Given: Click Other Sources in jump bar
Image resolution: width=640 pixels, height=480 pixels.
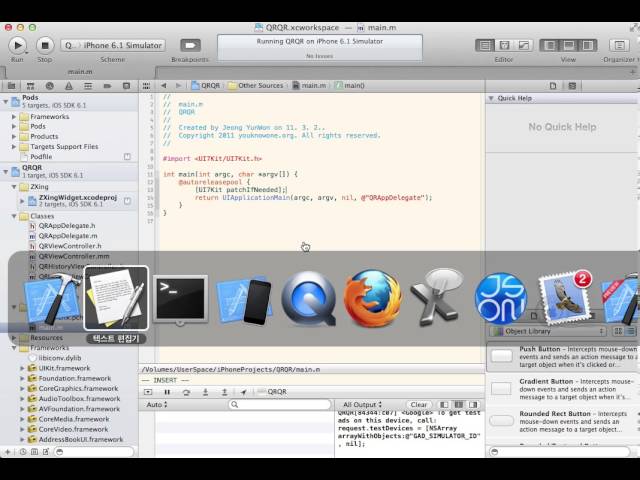Looking at the screenshot, I should tap(256, 86).
